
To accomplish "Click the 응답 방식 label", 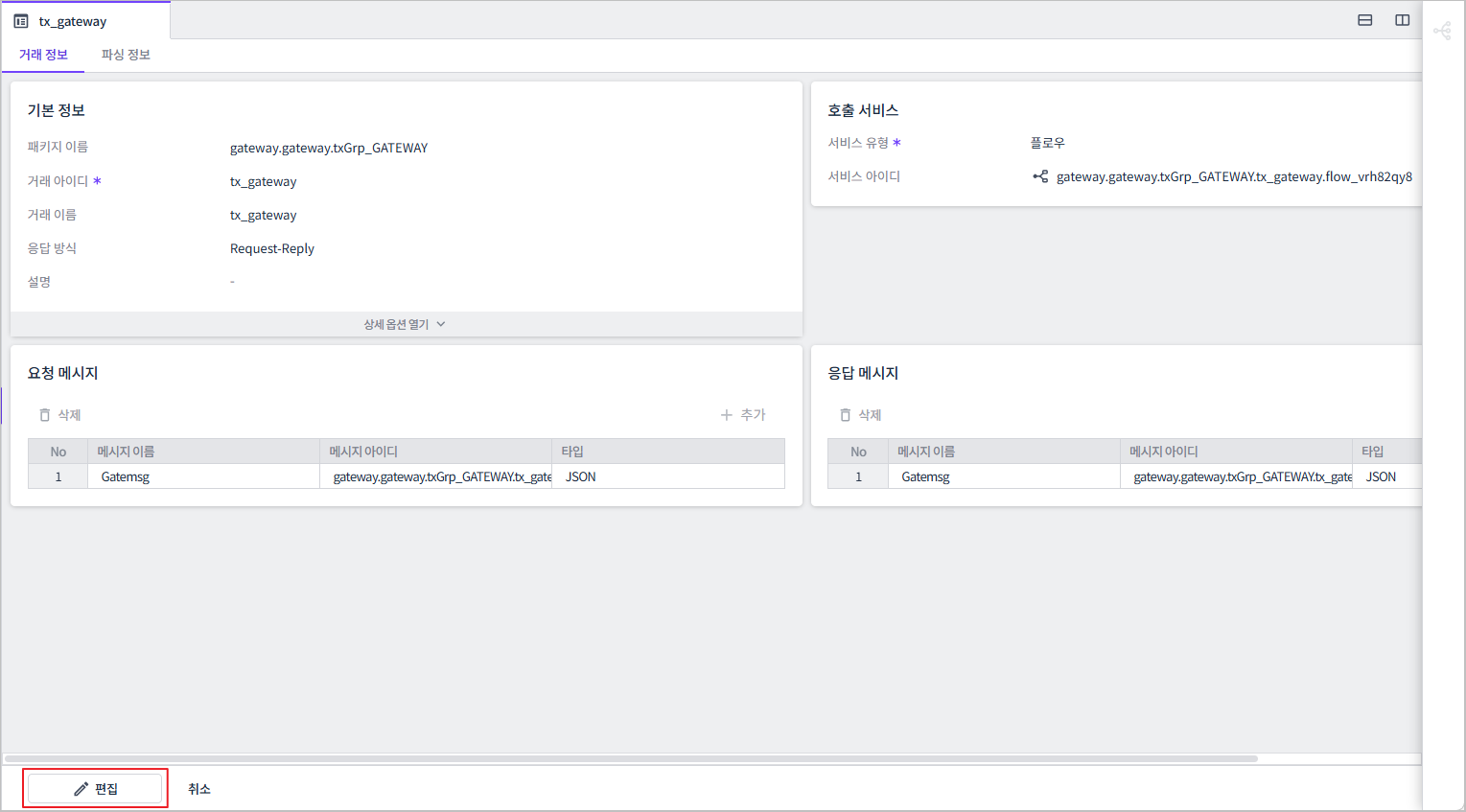I will [52, 248].
